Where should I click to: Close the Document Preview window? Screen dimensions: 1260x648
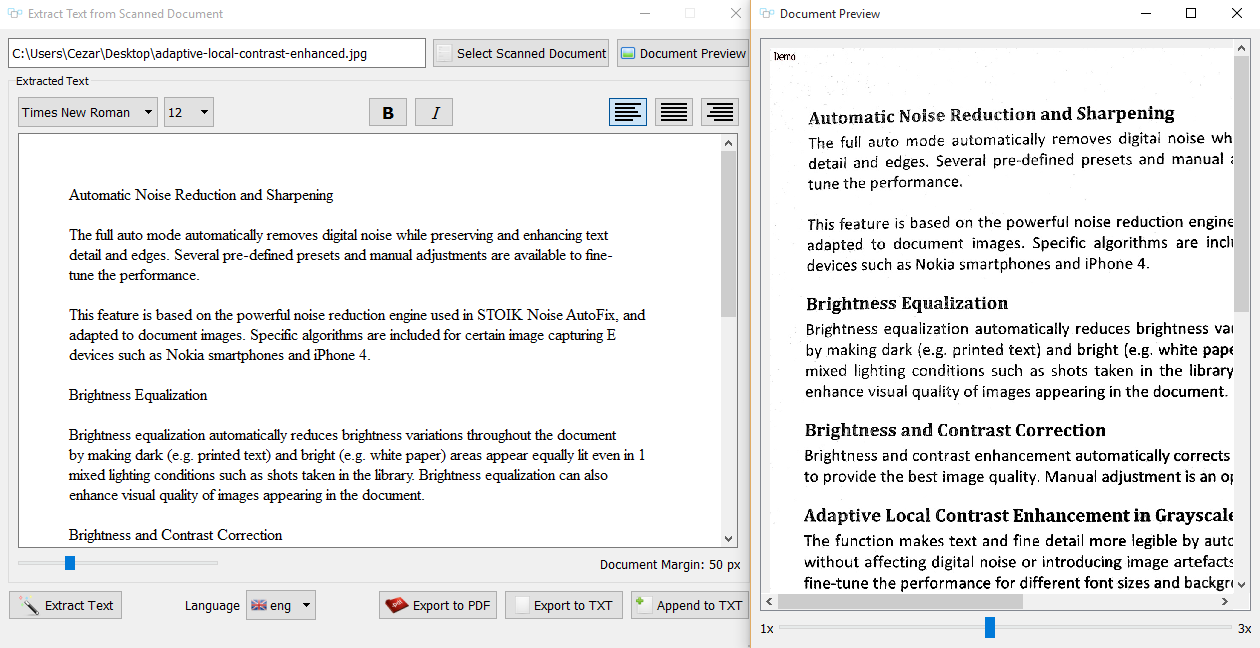pyautogui.click(x=1237, y=13)
